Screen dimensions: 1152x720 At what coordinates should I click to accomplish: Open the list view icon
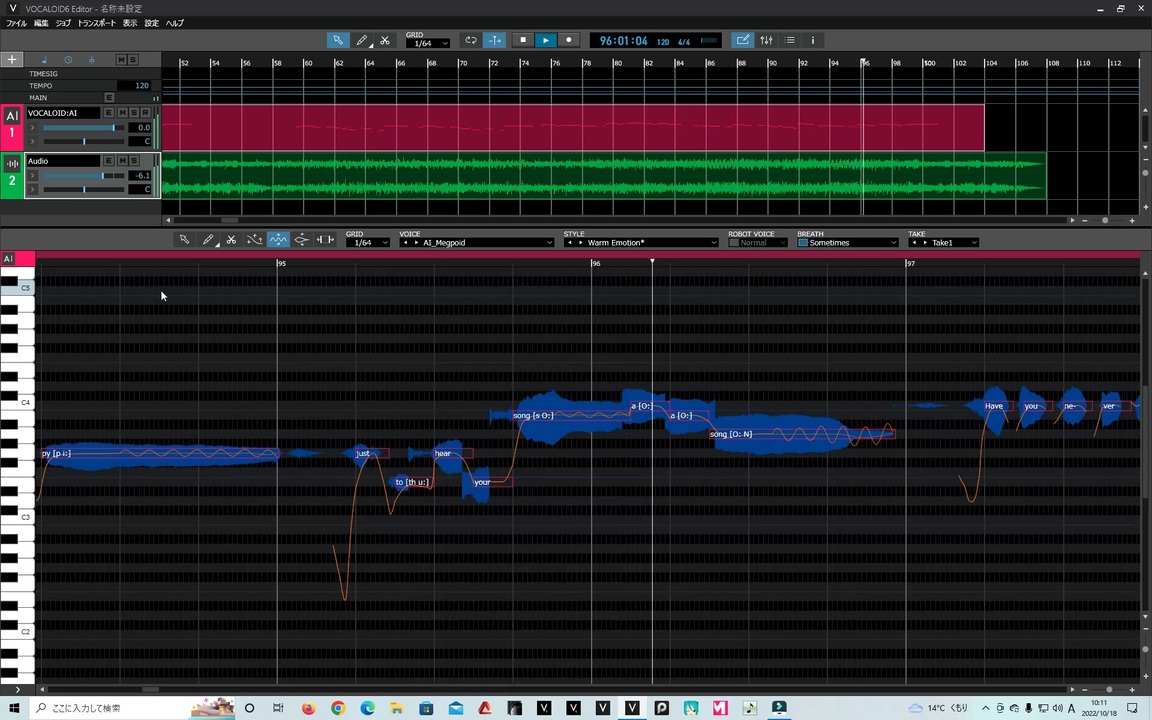pyautogui.click(x=790, y=40)
